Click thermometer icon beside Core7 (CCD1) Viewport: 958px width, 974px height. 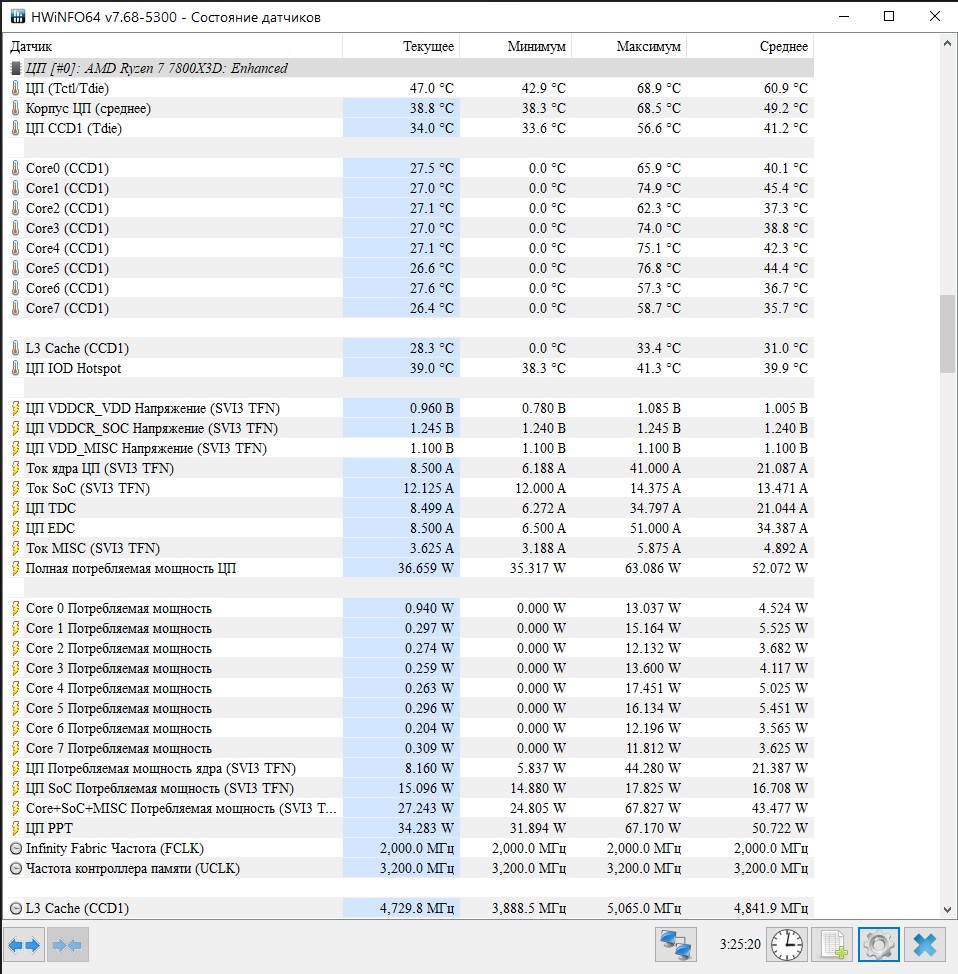click(x=16, y=308)
